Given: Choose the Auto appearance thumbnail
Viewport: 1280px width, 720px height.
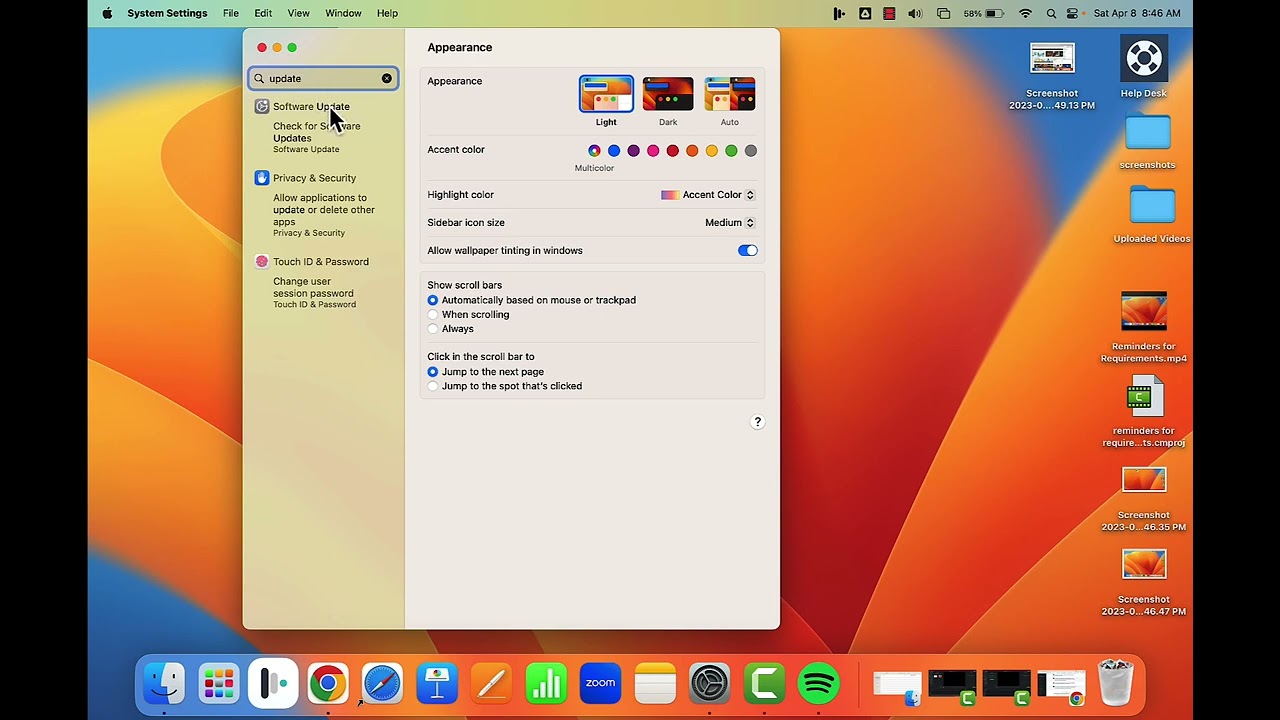Looking at the screenshot, I should tap(730, 94).
